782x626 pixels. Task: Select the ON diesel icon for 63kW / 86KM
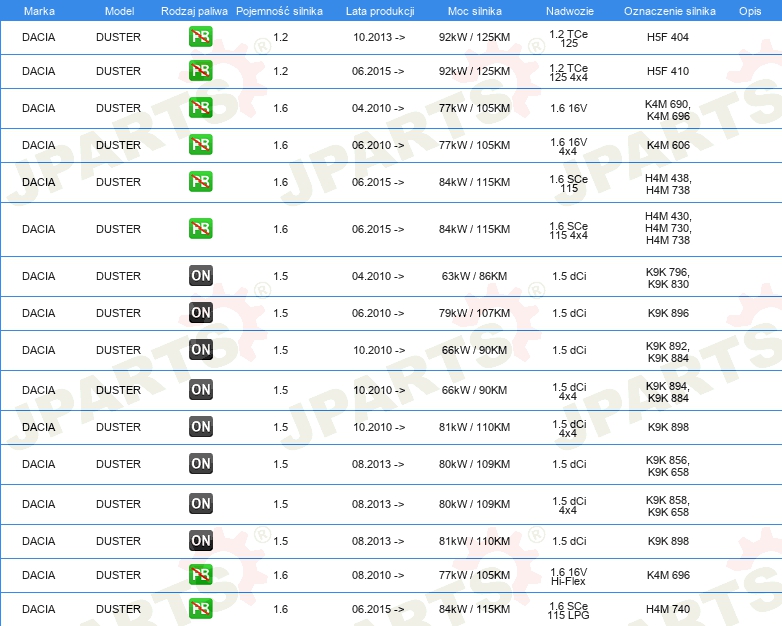[x=200, y=276]
